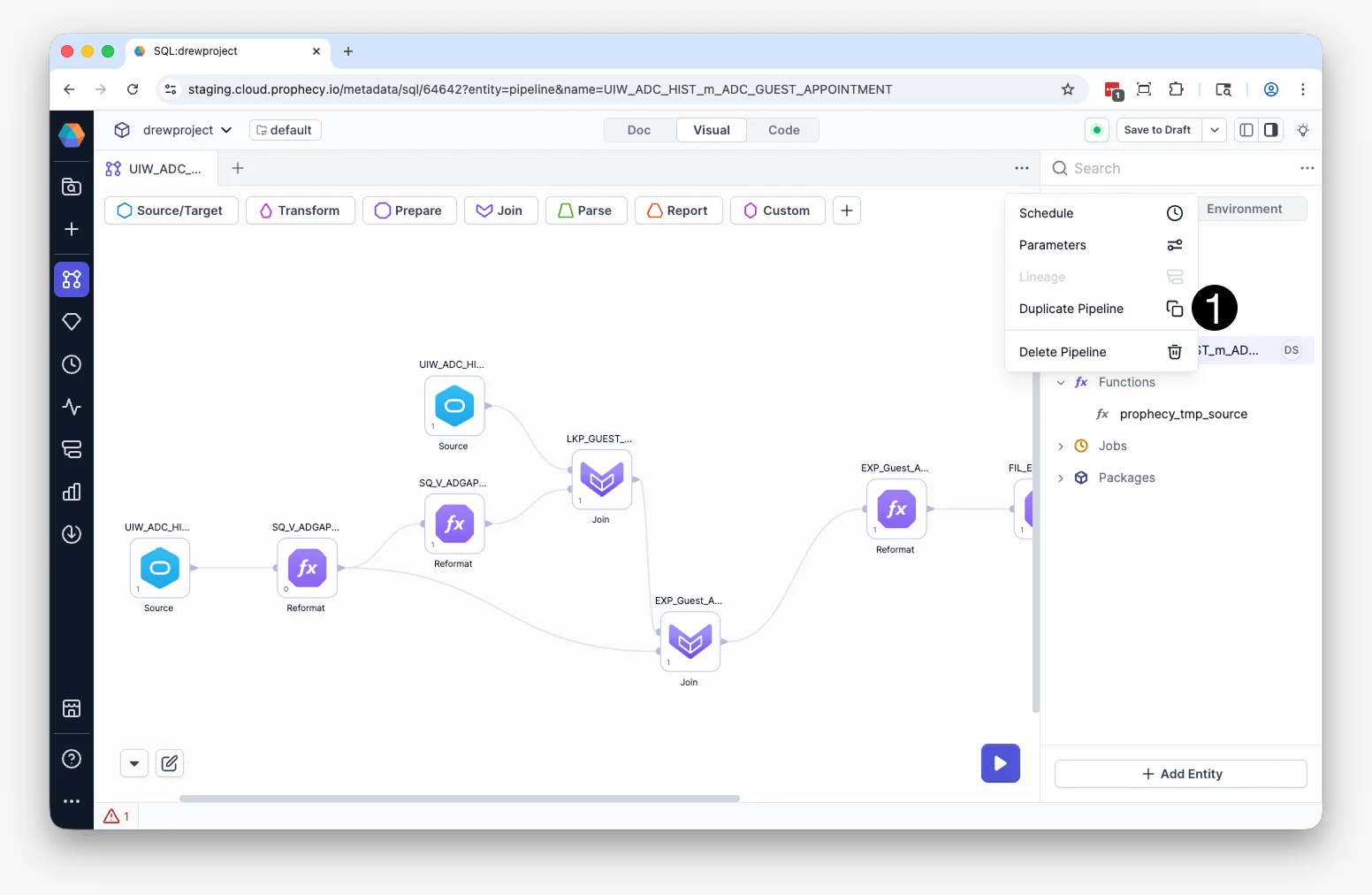1372x895 pixels.
Task: Run the pipeline with play button
Action: coord(1001,763)
